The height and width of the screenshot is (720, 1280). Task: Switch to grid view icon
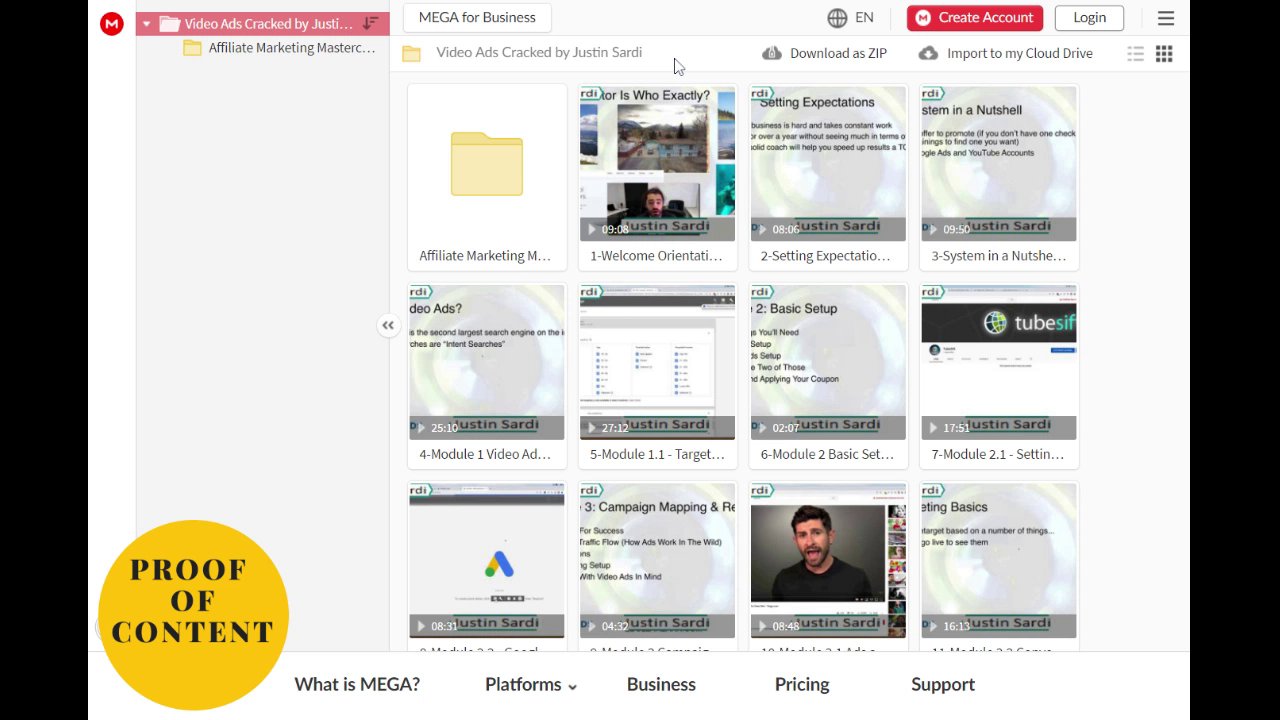[1164, 54]
